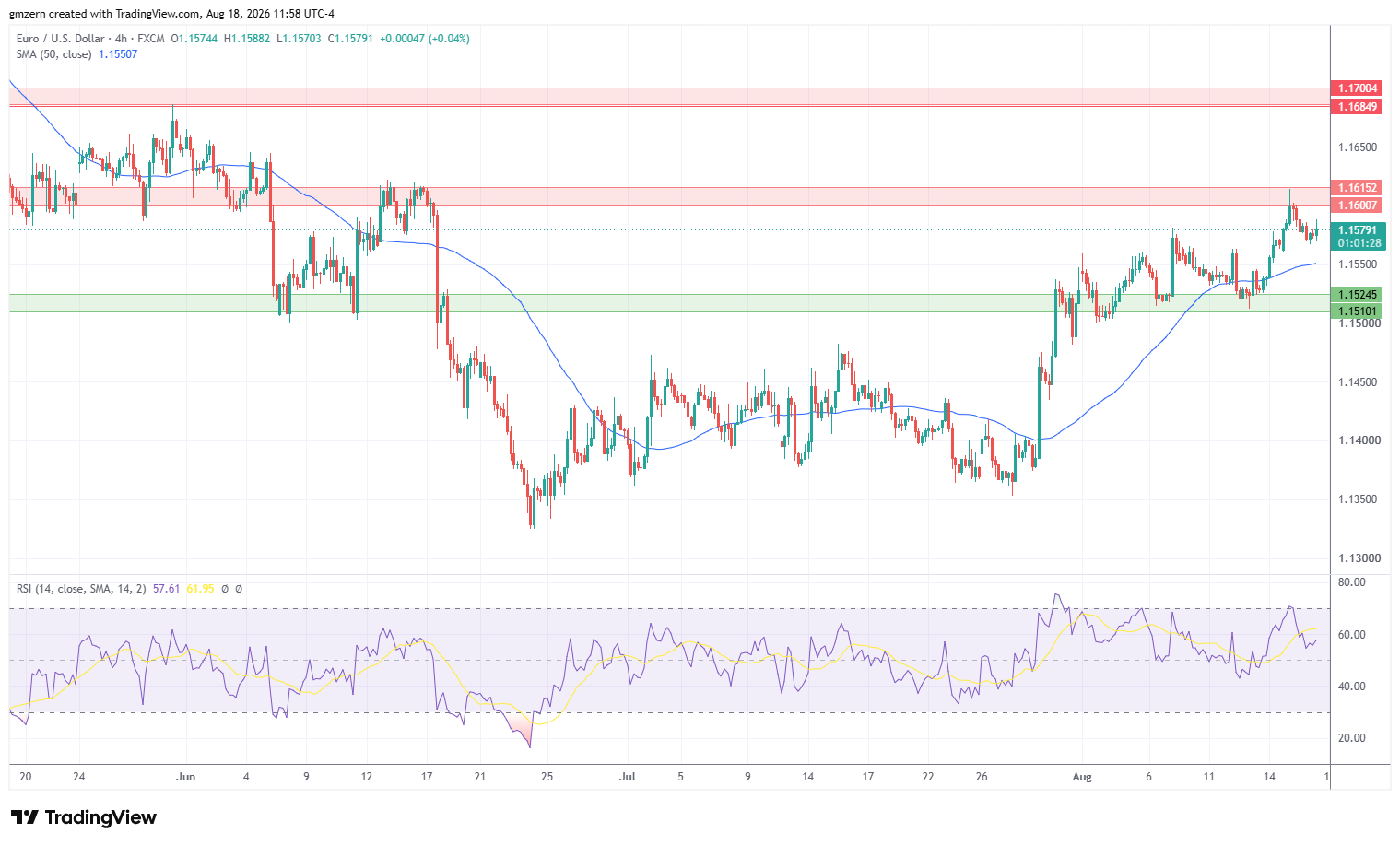The image size is (1400, 845).
Task: Click the 01:01:28 bar countdown timer
Action: point(1359,243)
